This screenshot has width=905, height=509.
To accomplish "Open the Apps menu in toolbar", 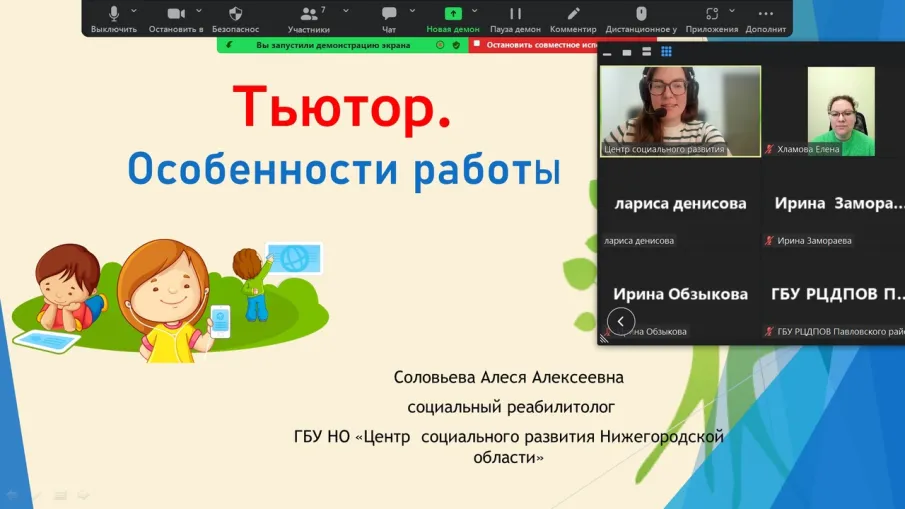I will [x=712, y=18].
